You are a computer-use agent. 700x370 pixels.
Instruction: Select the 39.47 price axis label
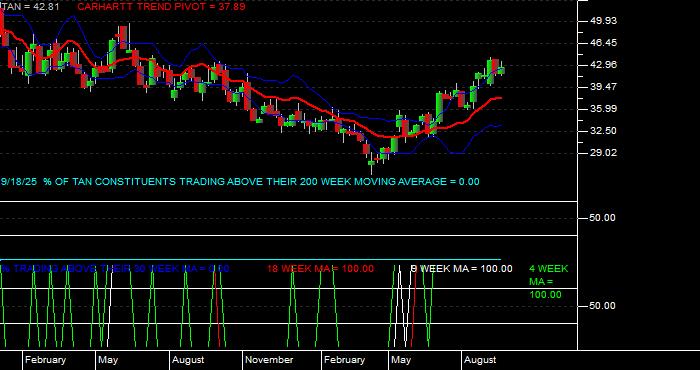tap(603, 87)
